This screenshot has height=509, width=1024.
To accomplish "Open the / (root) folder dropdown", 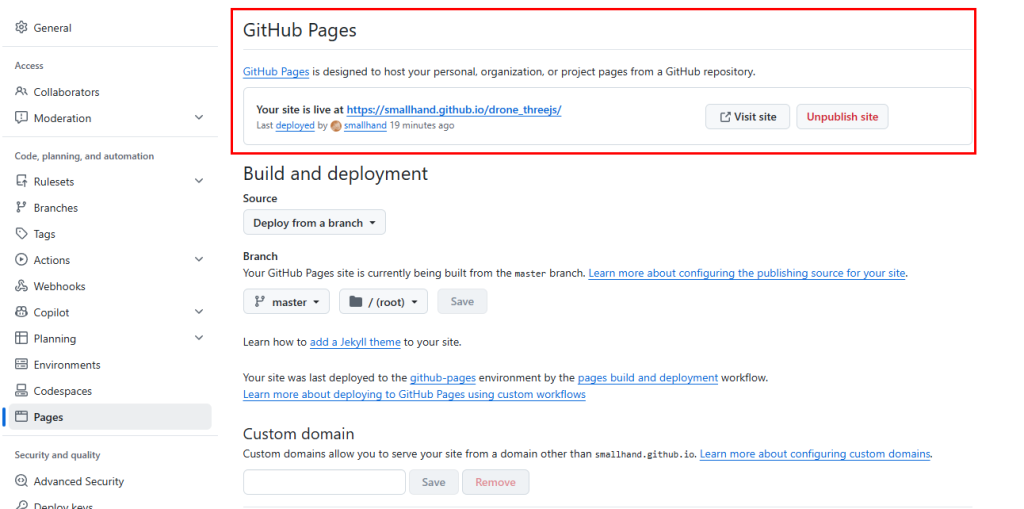I will coord(383,302).
